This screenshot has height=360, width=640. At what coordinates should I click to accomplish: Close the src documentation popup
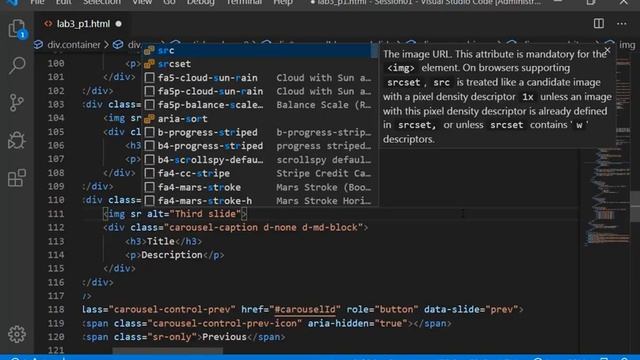coord(607,50)
